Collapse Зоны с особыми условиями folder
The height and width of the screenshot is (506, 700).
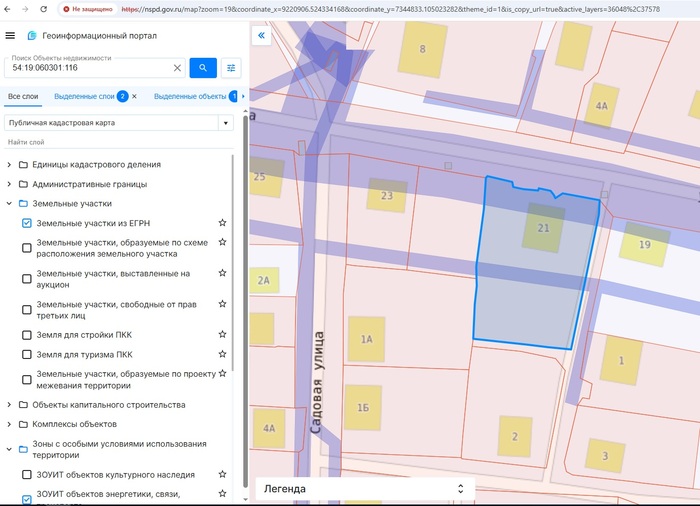[x=9, y=449]
